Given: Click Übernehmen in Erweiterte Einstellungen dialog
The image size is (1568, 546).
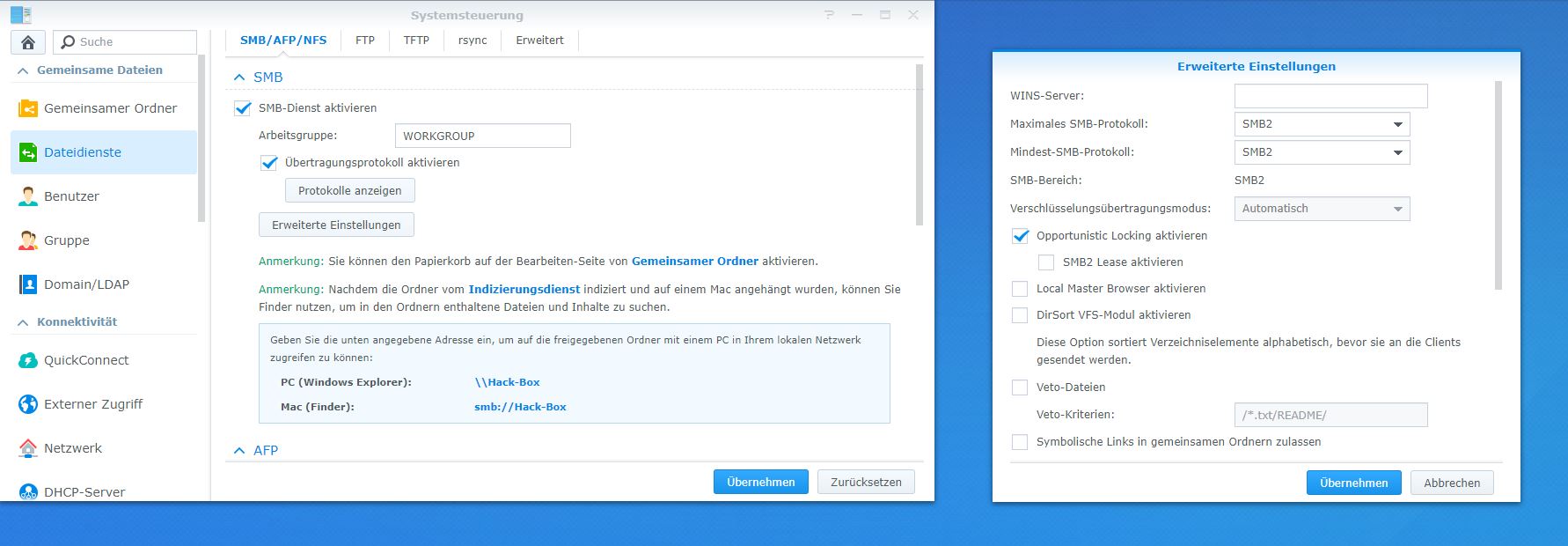Looking at the screenshot, I should [x=1354, y=483].
